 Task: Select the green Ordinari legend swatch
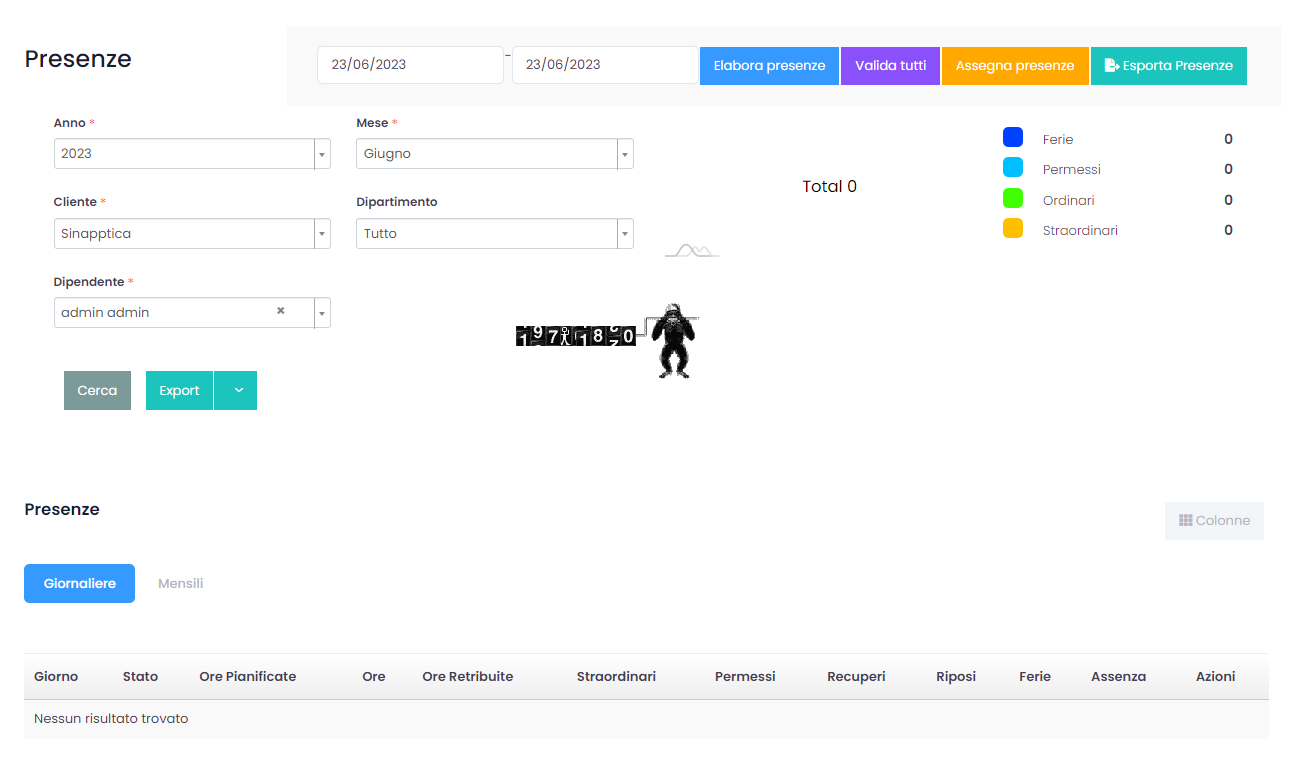(x=1012, y=199)
